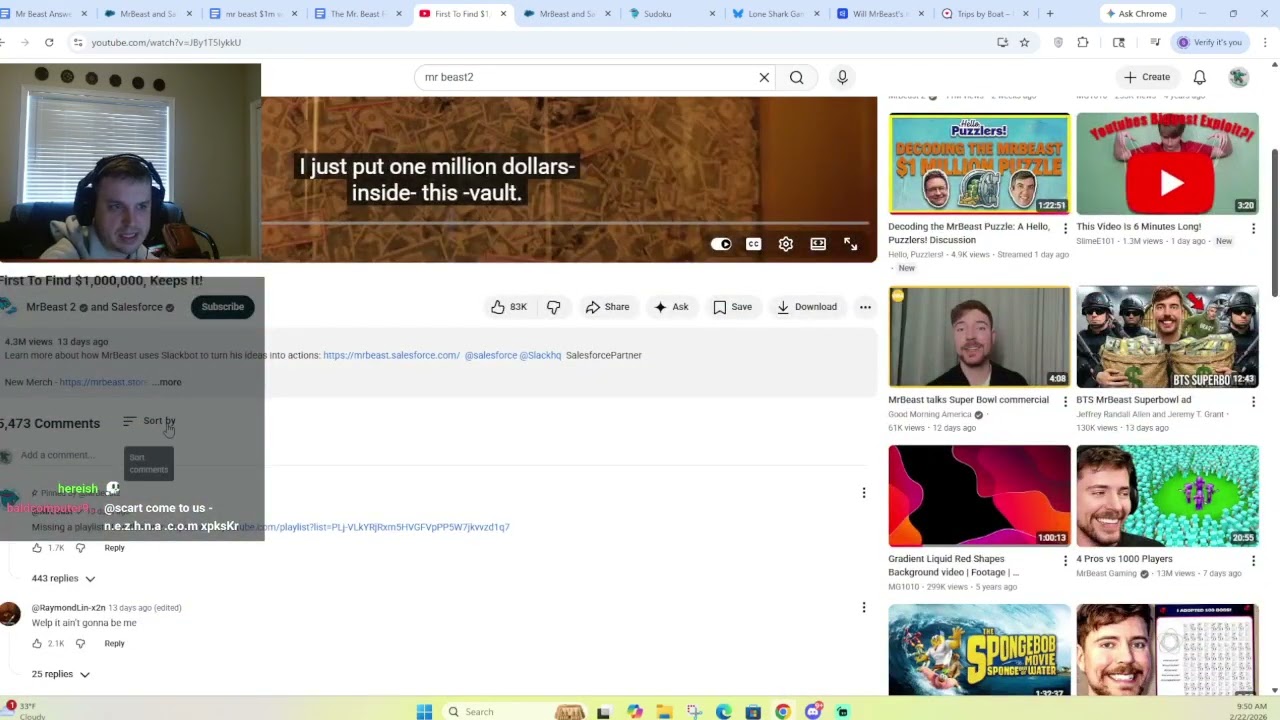Open 'This Video Is 6 Minutes Long!' thumbnail
This screenshot has height=720, width=1280.
[x=1167, y=164]
